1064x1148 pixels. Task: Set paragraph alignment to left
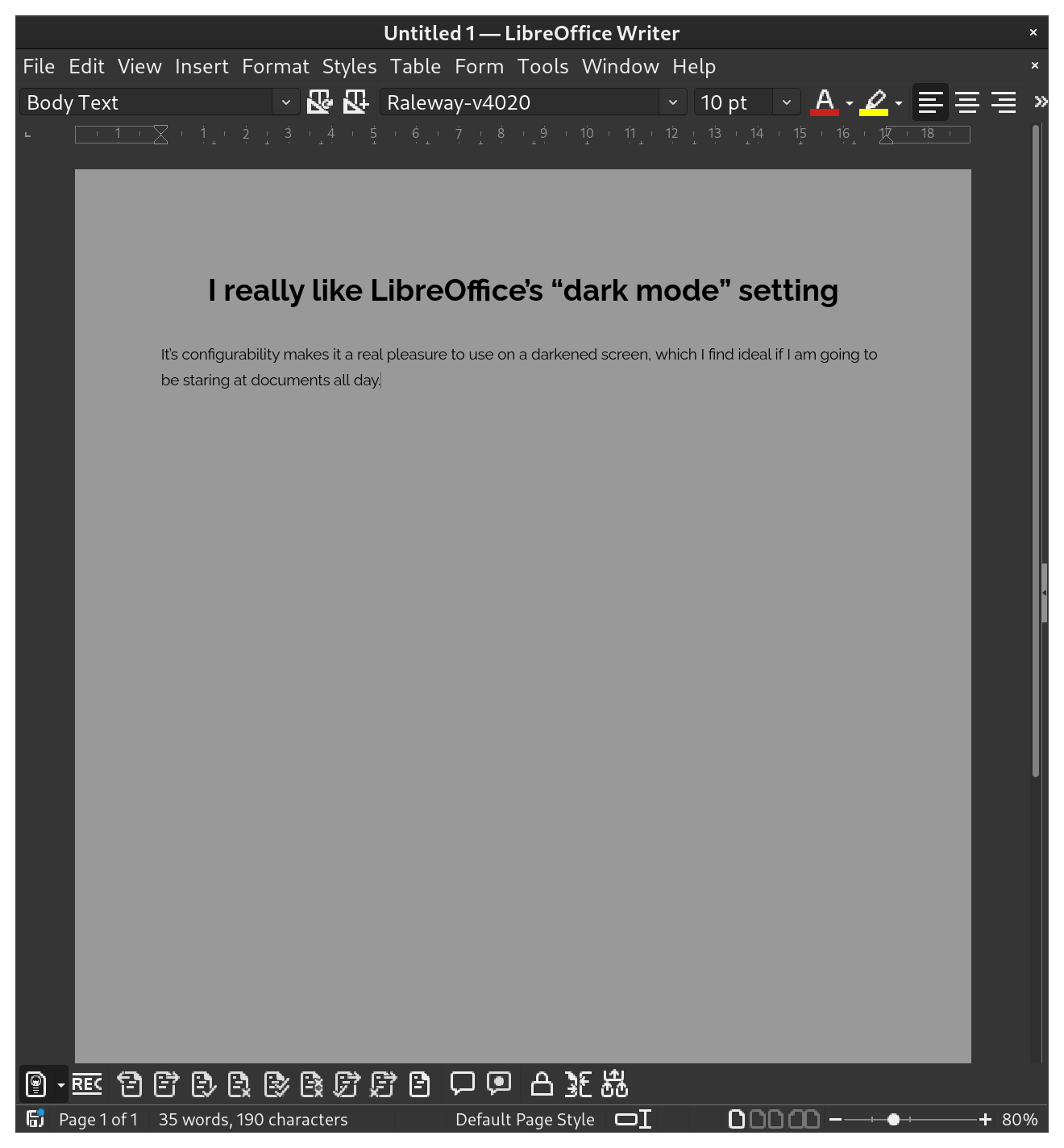tap(930, 102)
